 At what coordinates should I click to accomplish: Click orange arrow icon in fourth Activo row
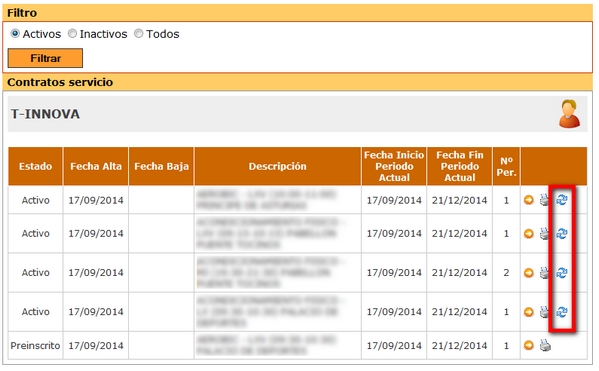(528, 312)
